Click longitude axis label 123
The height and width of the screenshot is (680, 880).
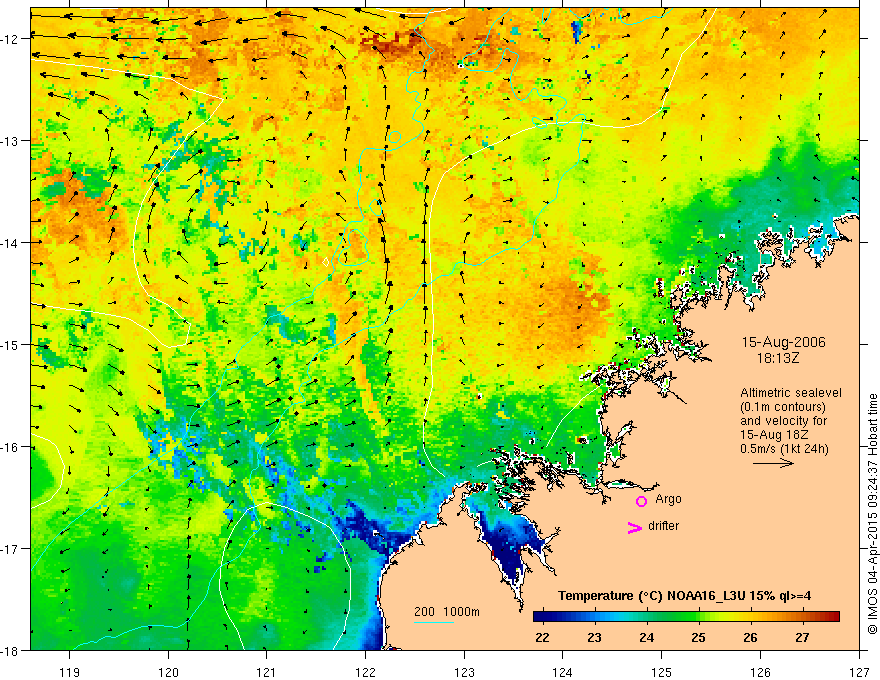[x=464, y=672]
